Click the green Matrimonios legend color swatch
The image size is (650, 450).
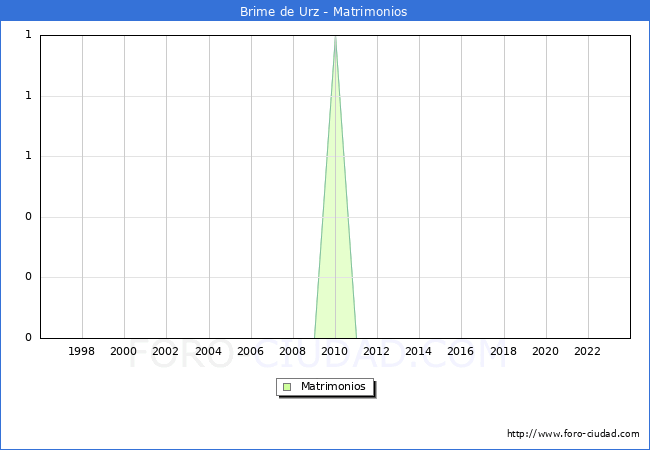pos(287,387)
